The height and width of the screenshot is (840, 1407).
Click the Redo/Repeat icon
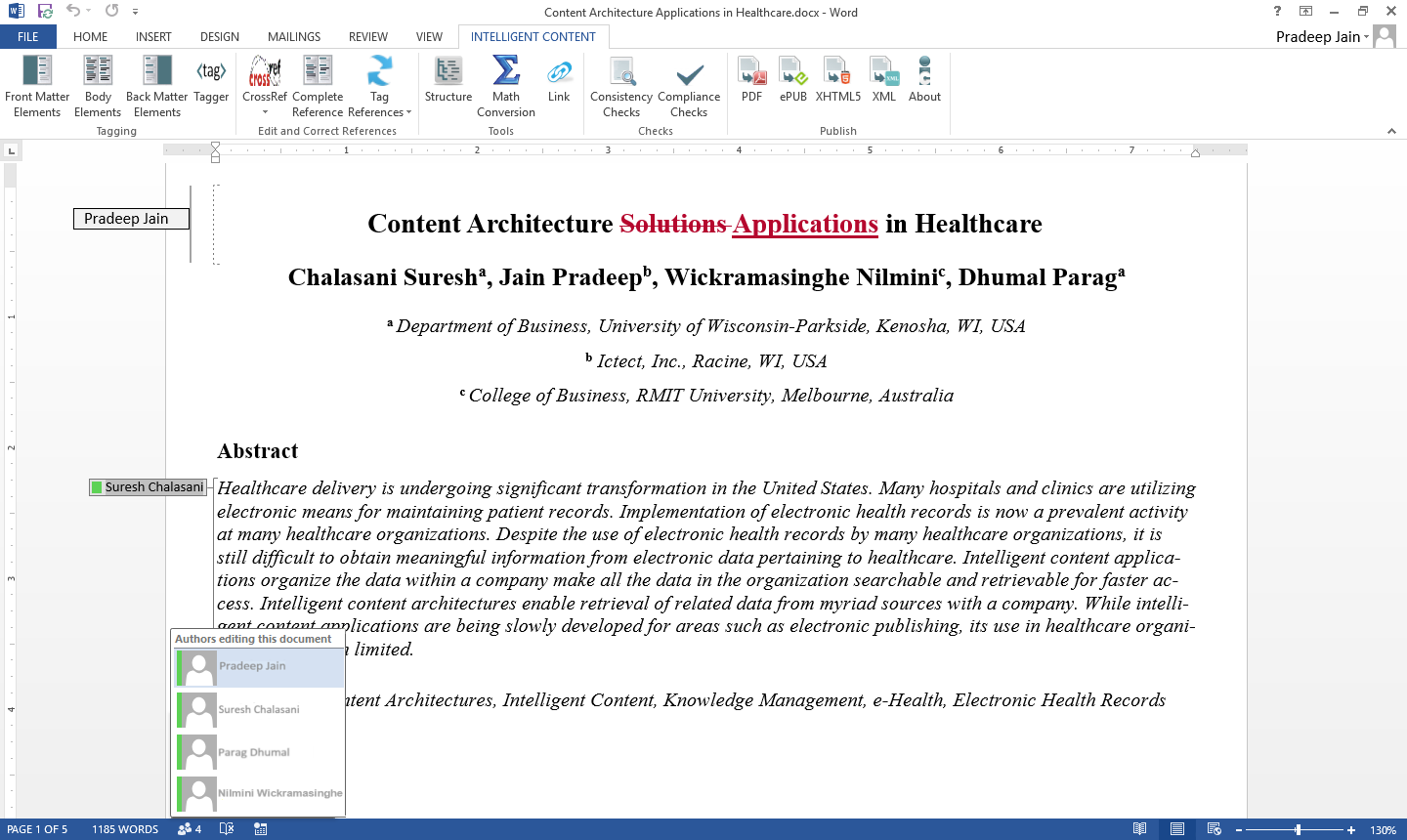pos(111,11)
